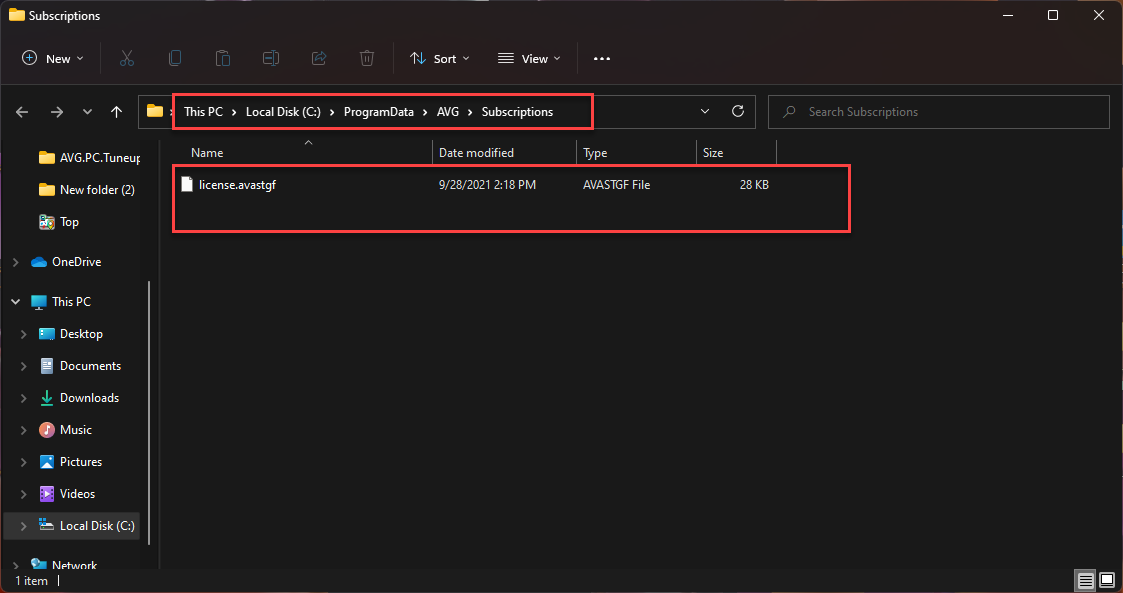This screenshot has width=1123, height=593.
Task: Click the Paste clipboard icon
Action: [x=223, y=59]
